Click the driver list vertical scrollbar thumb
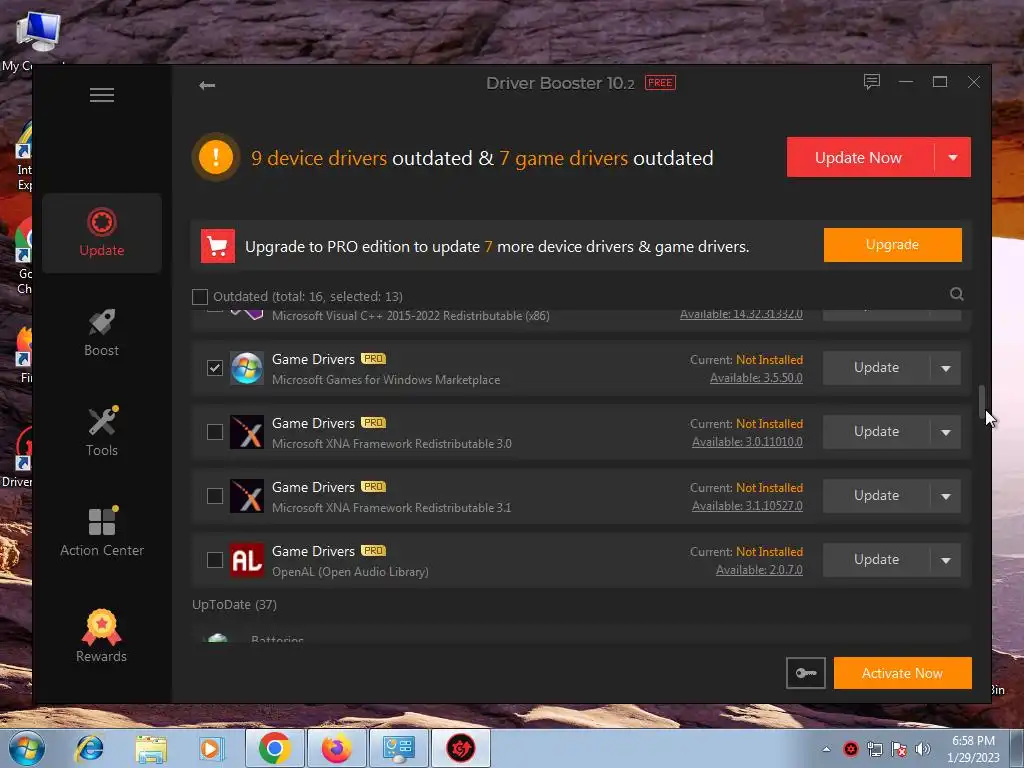This screenshot has height=768, width=1024. (x=981, y=402)
